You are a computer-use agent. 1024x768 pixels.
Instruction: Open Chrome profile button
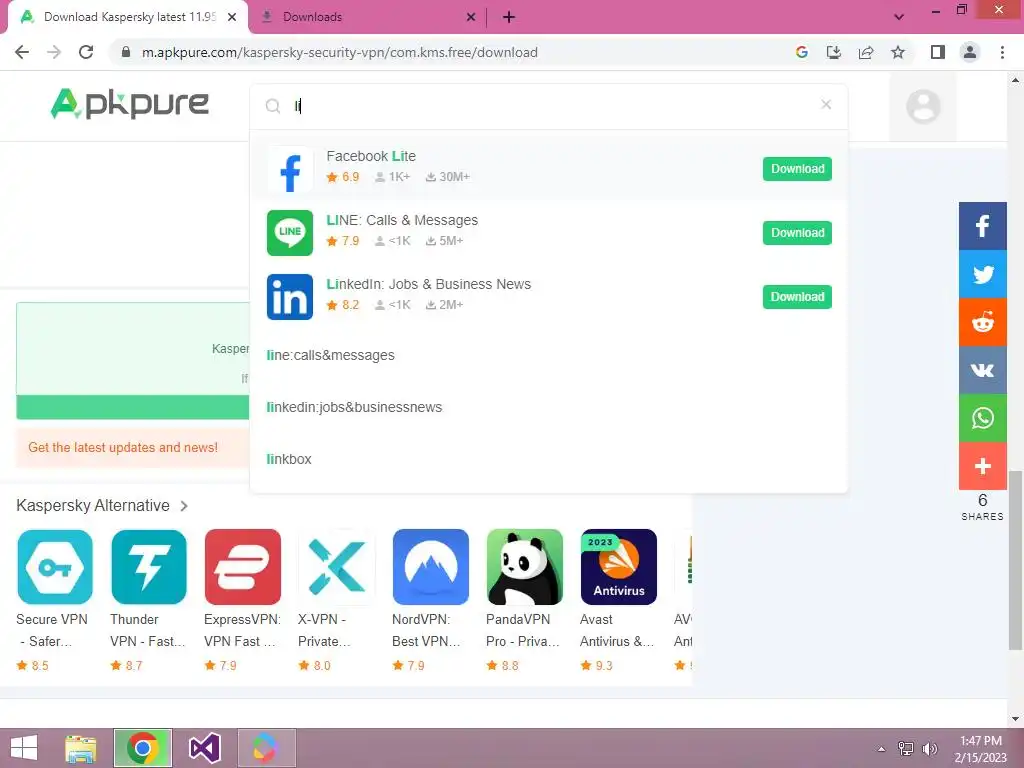pos(970,52)
